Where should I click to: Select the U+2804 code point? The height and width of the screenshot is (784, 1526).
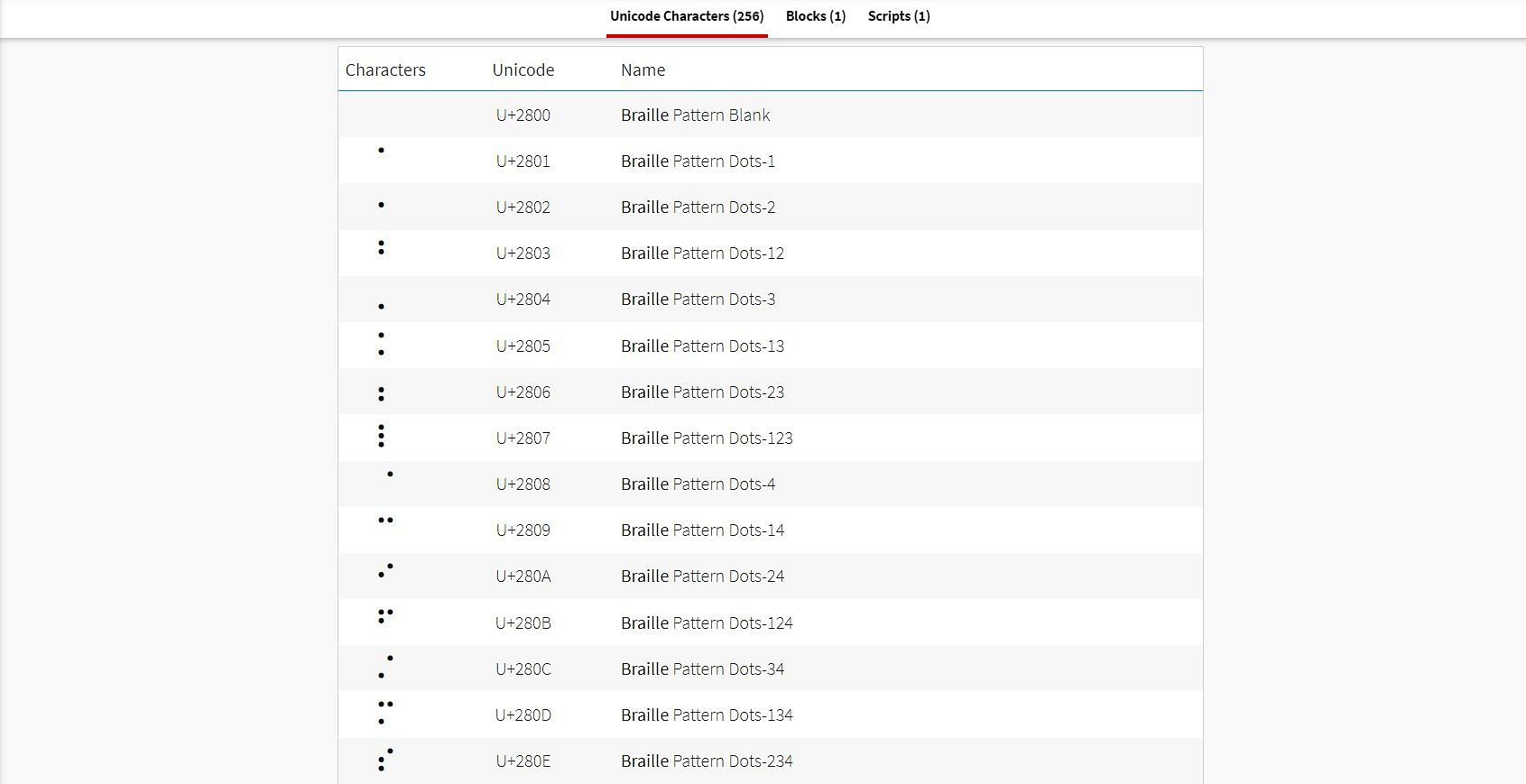point(523,299)
